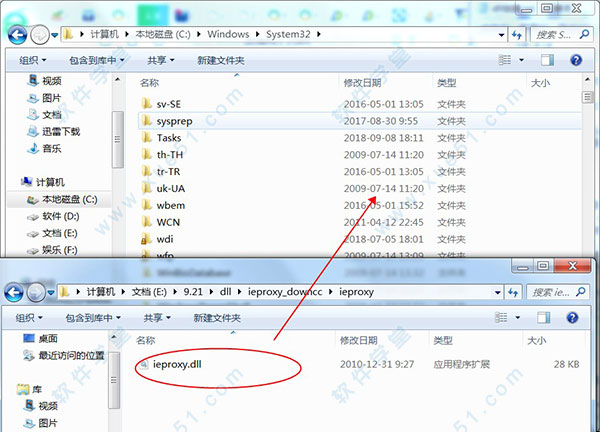Expand the 共享 dropdown in lower window
Viewport: 600px width, 432px height.
tap(157, 316)
